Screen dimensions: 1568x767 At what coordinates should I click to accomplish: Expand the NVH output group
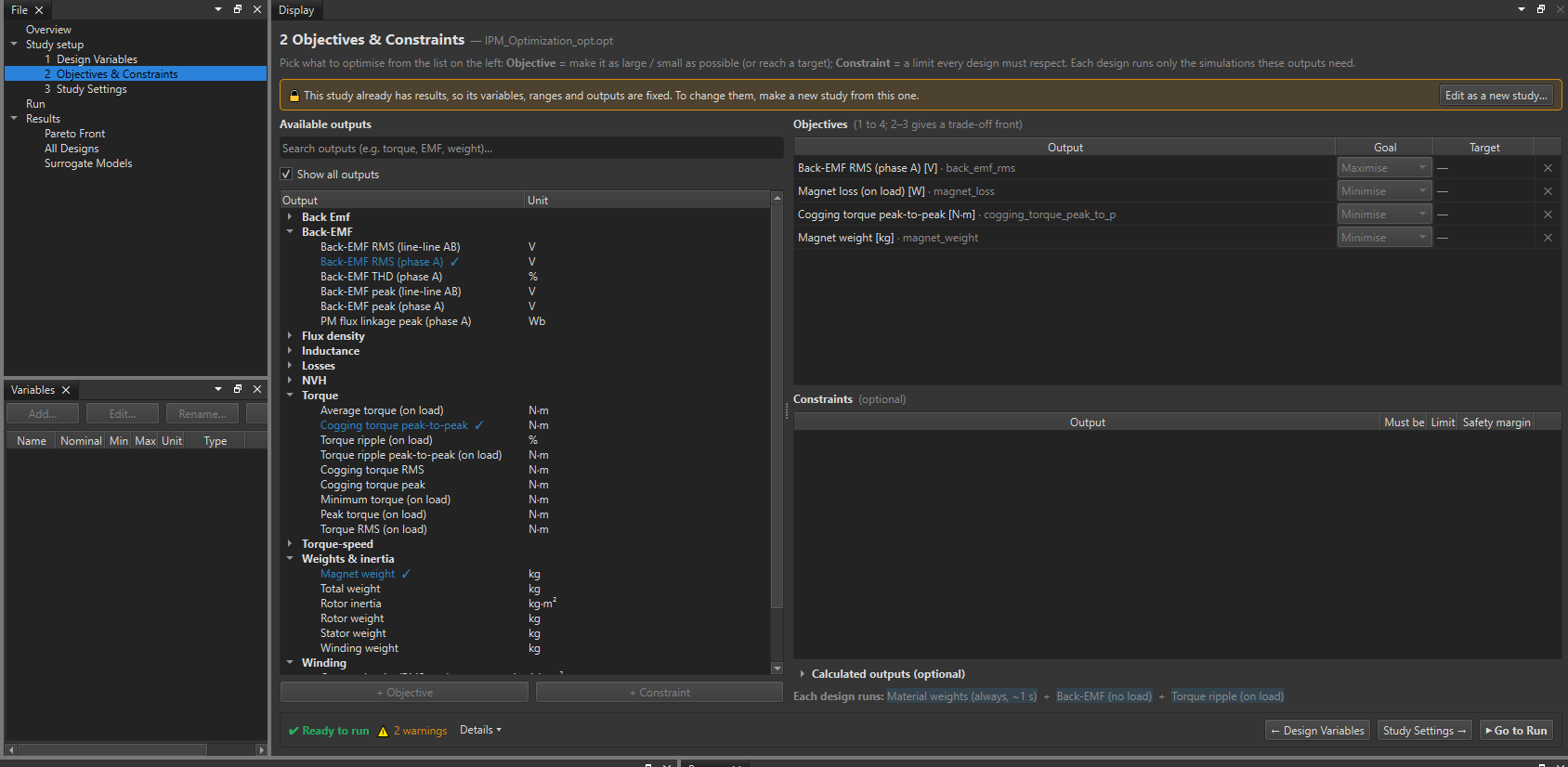coord(290,381)
